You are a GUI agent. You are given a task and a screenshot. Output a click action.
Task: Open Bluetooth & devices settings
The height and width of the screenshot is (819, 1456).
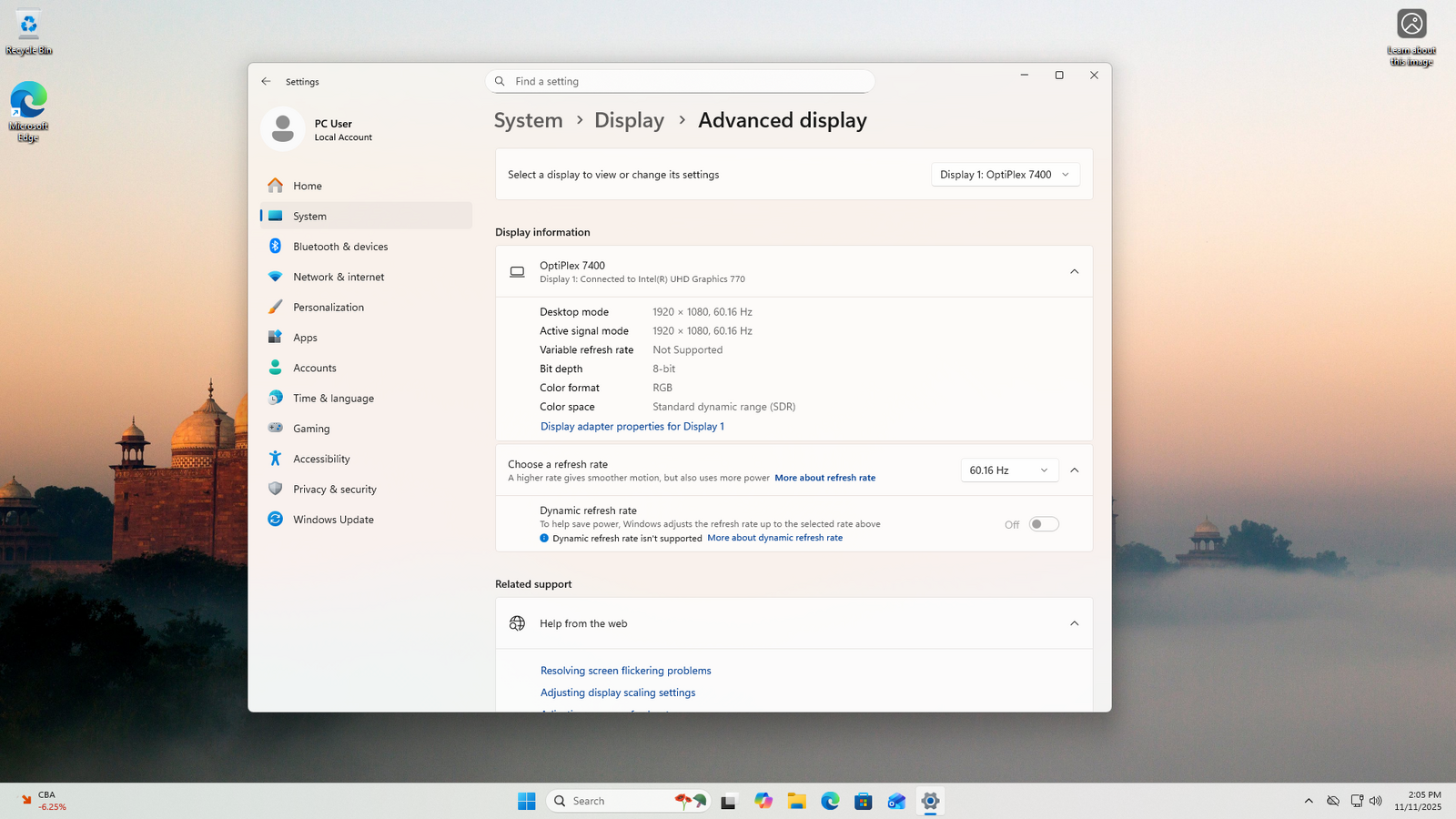[339, 247]
